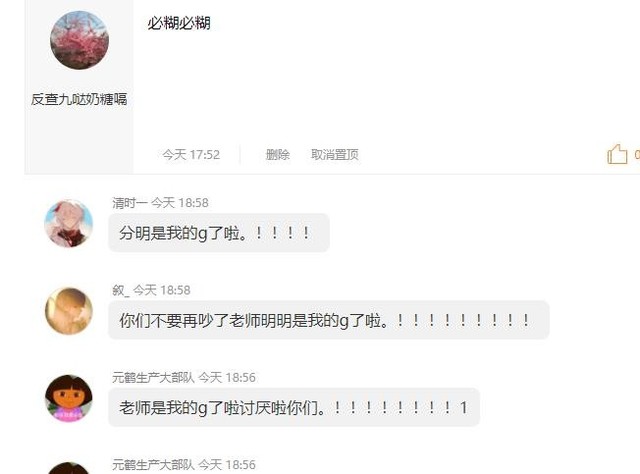Click the post timestamp 今天 17:52

tap(191, 154)
